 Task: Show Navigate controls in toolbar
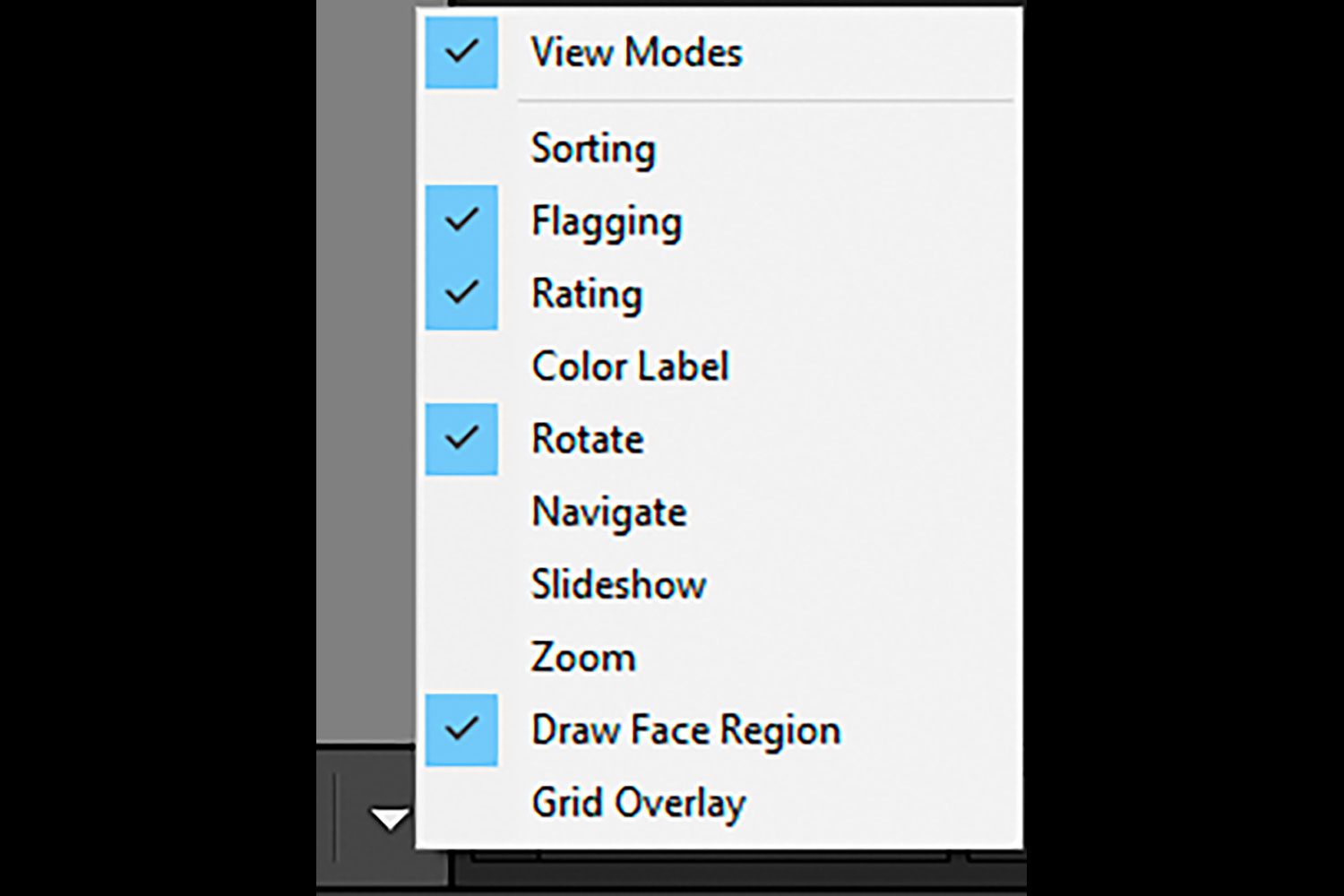coord(609,513)
